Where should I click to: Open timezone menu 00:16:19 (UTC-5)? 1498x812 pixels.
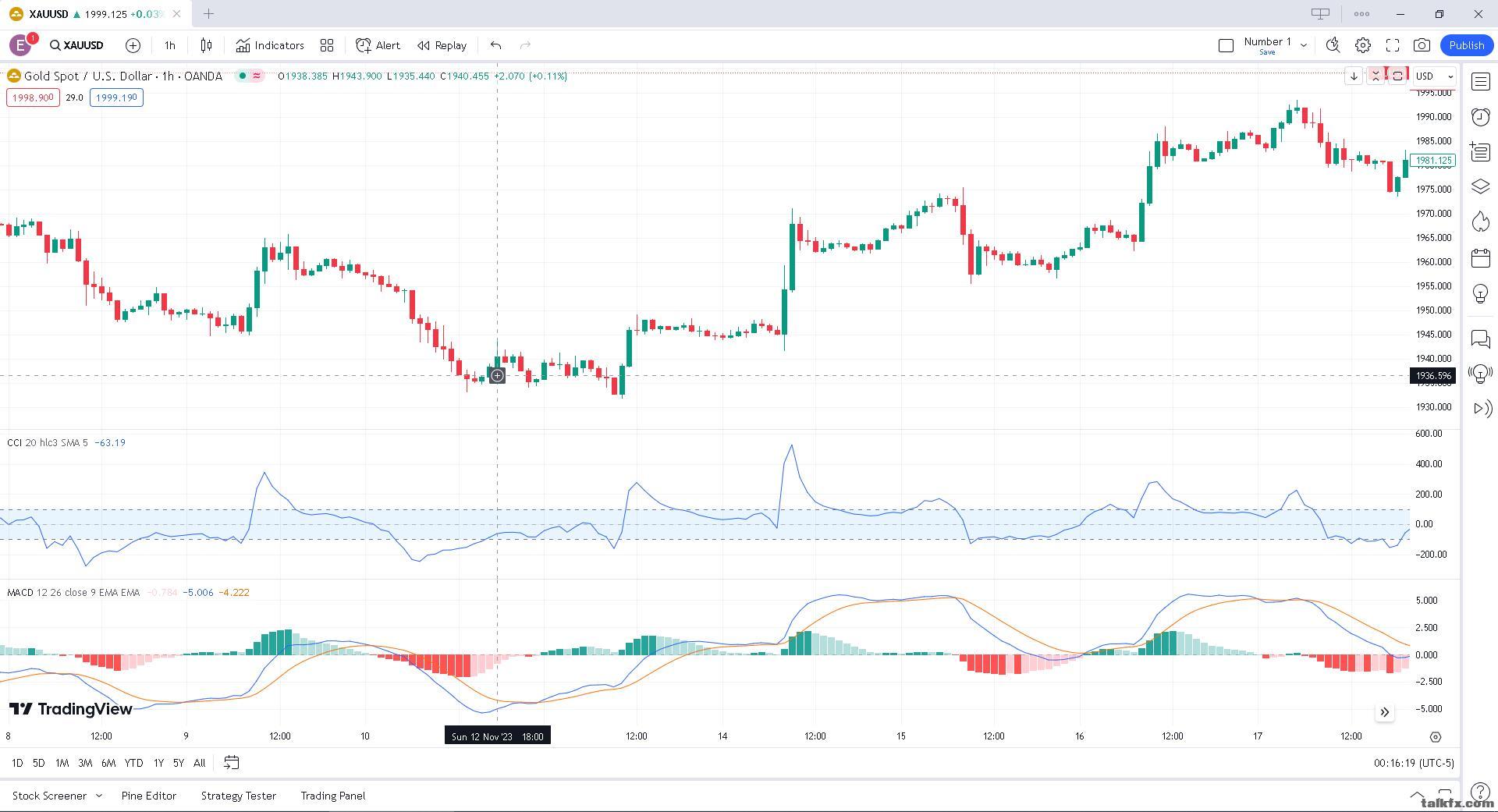[1414, 763]
